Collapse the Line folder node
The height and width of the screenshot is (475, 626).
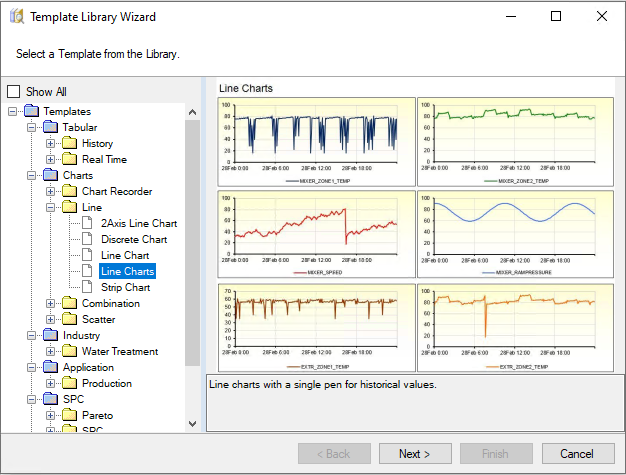(x=51, y=208)
